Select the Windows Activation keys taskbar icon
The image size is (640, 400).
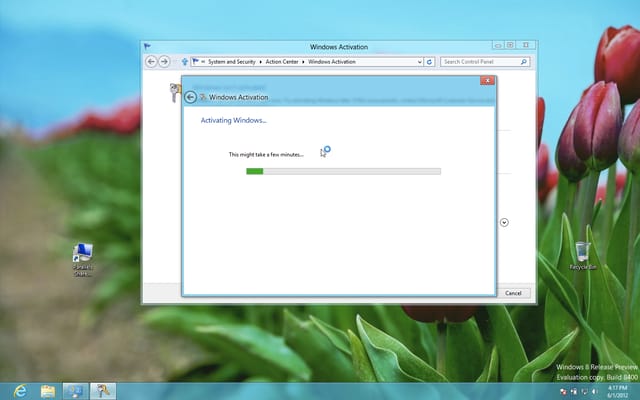pos(103,391)
